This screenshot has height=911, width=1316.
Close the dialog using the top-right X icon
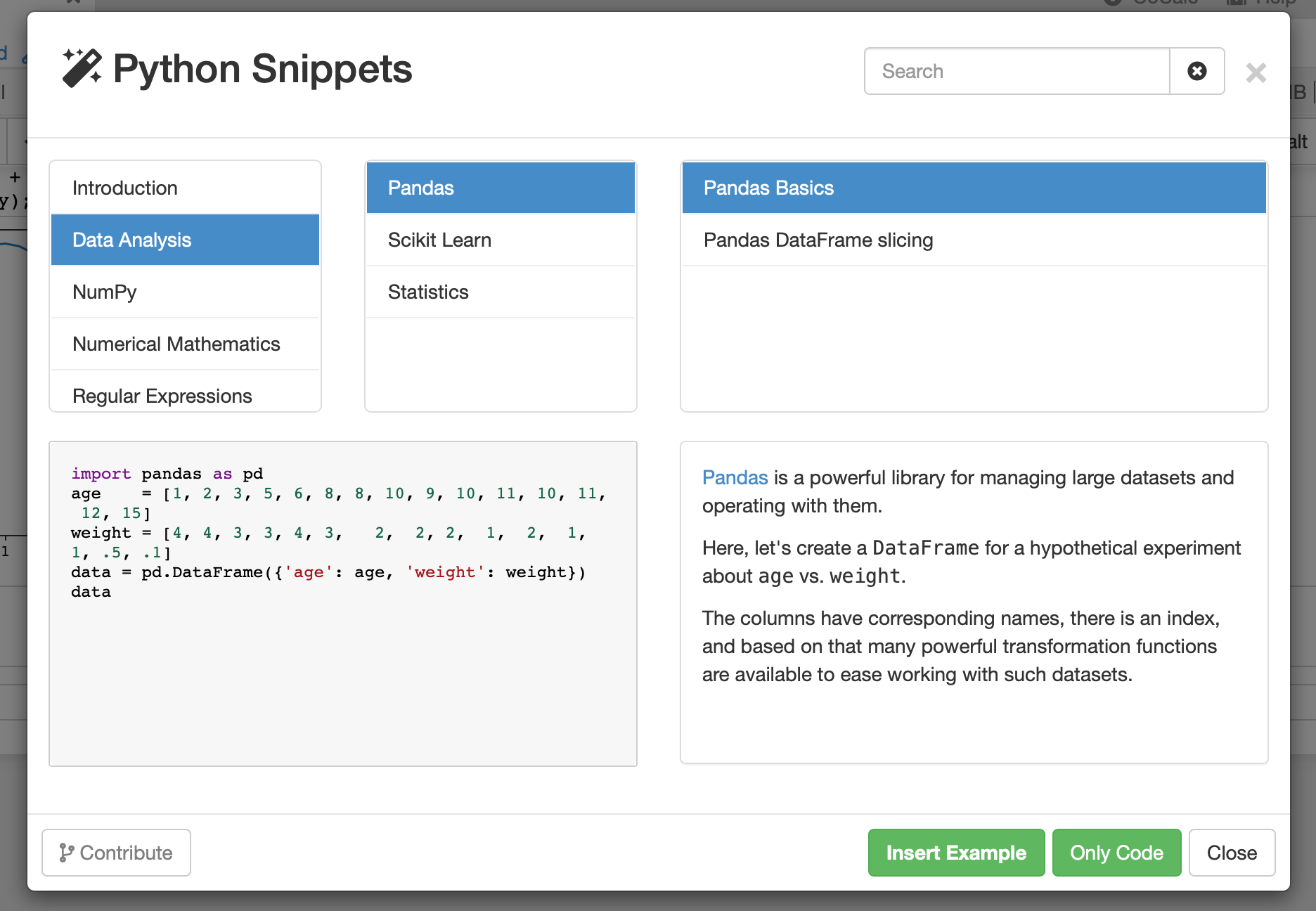(1256, 72)
